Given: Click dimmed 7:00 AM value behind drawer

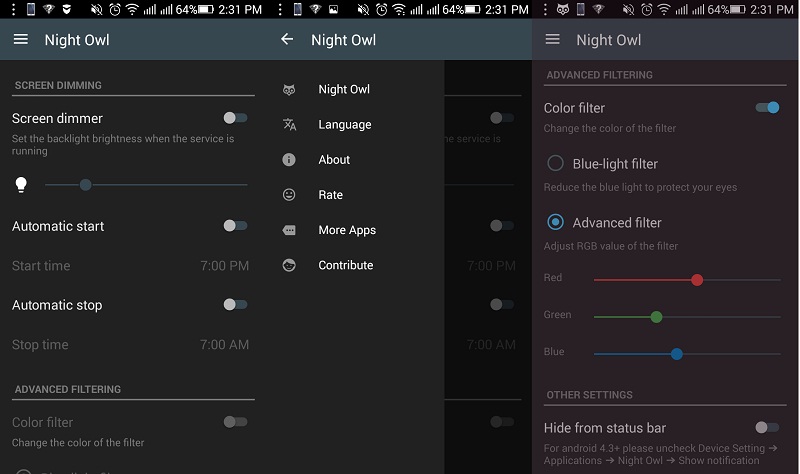Looking at the screenshot, I should (x=491, y=345).
